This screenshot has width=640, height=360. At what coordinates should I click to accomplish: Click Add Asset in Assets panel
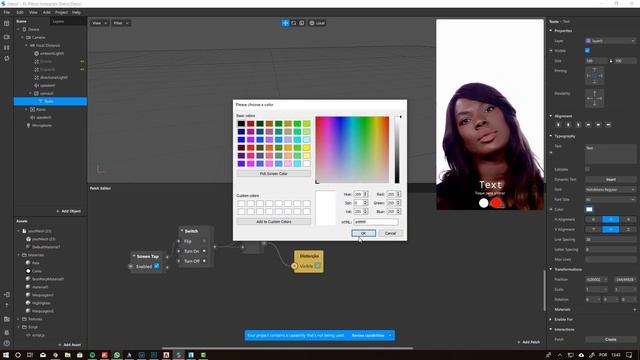click(x=69, y=344)
